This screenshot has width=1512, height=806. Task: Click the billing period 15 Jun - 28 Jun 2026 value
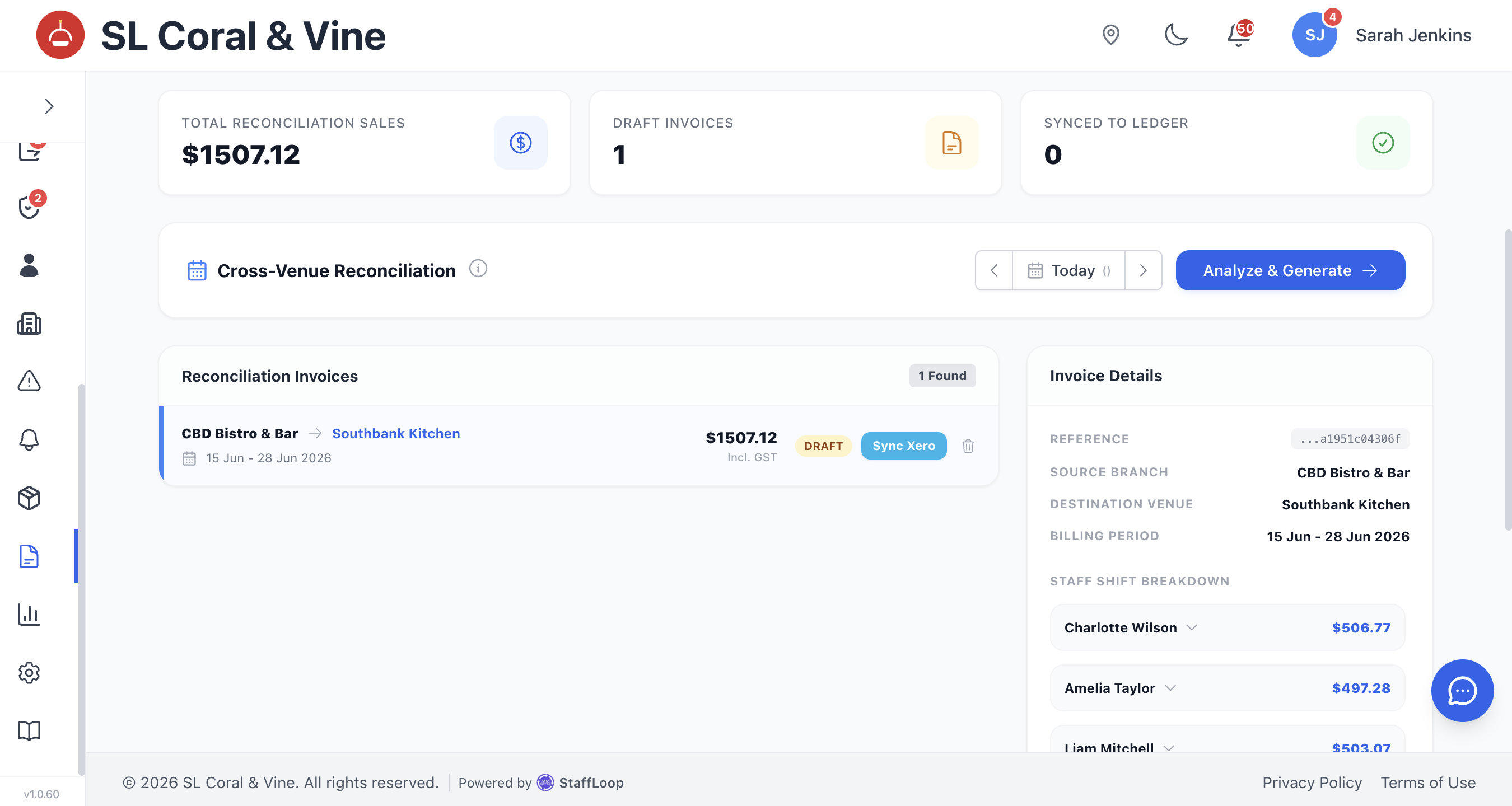1338,536
